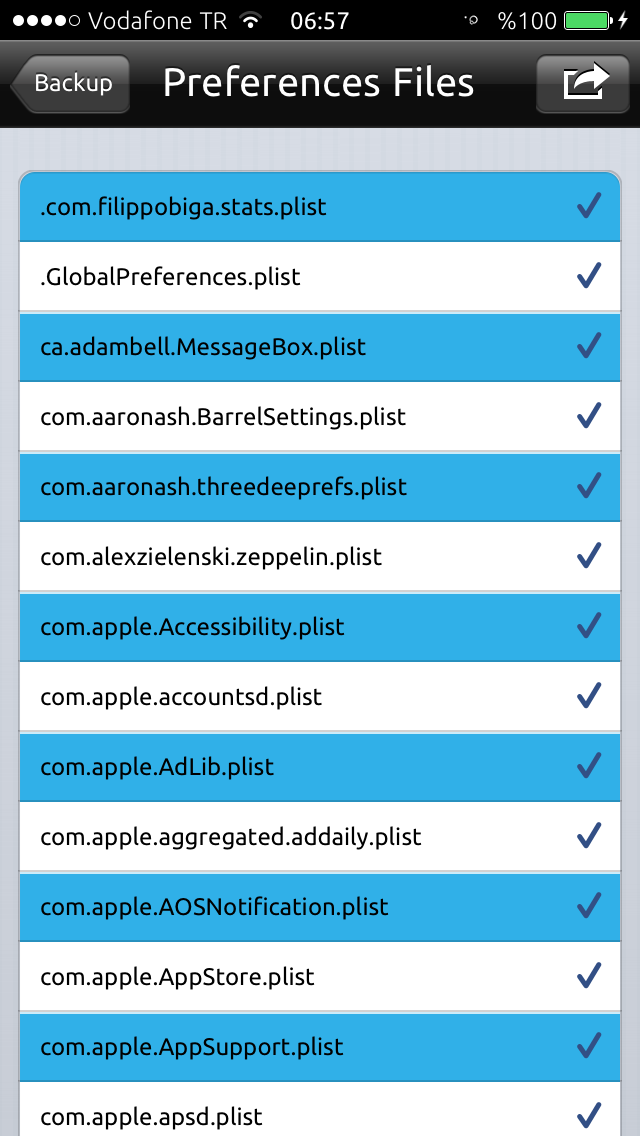Toggle com.apple.AdLib.plist checkmark
640x1136 pixels.
click(x=589, y=767)
